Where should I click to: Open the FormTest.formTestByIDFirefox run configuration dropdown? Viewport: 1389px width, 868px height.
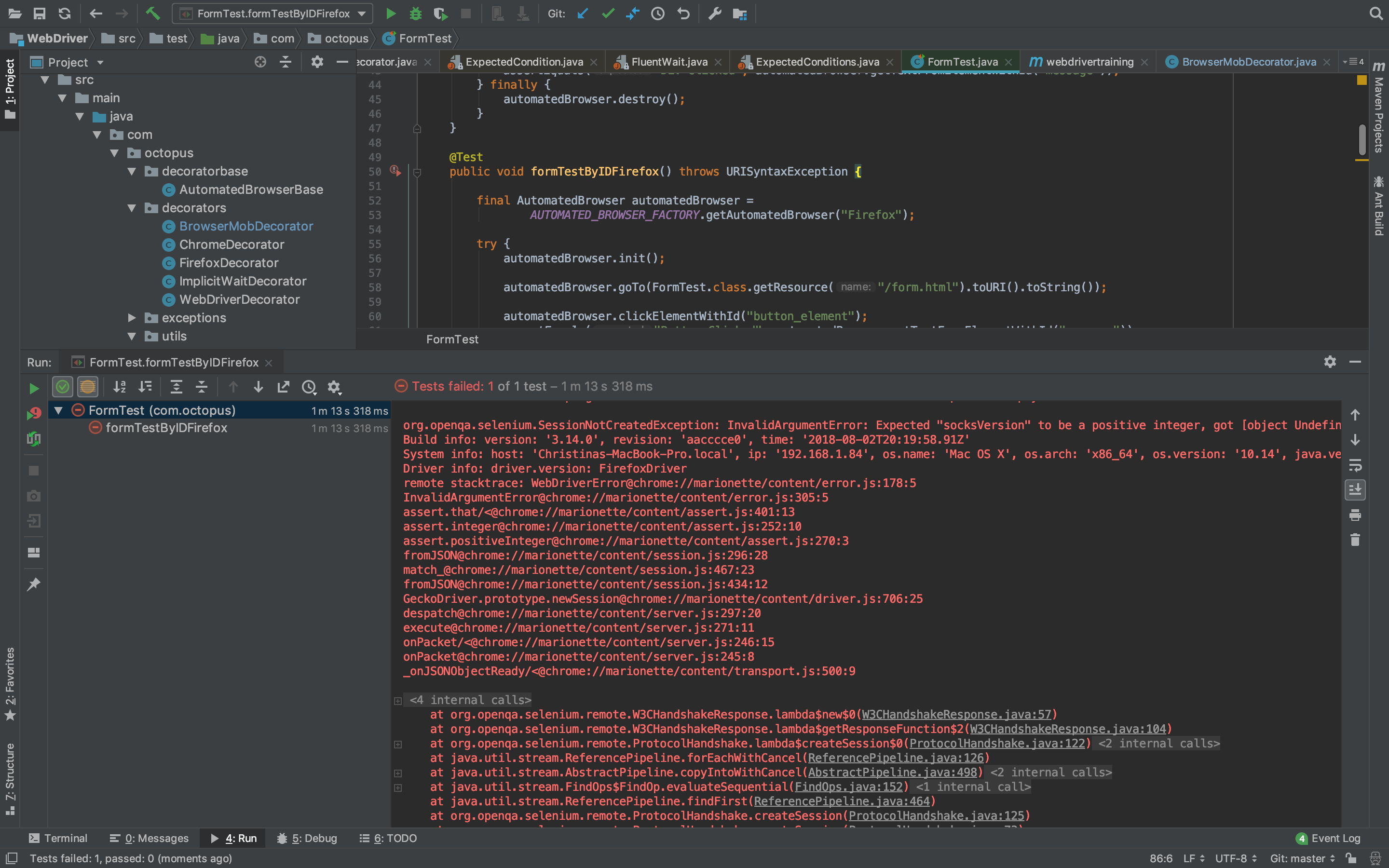(x=272, y=13)
